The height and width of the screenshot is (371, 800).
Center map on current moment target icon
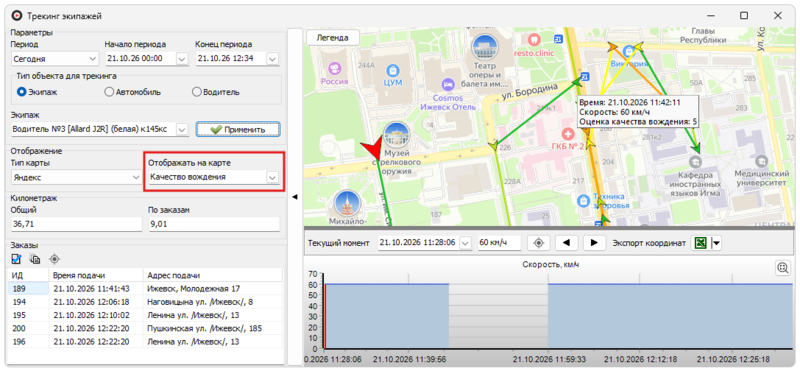538,243
